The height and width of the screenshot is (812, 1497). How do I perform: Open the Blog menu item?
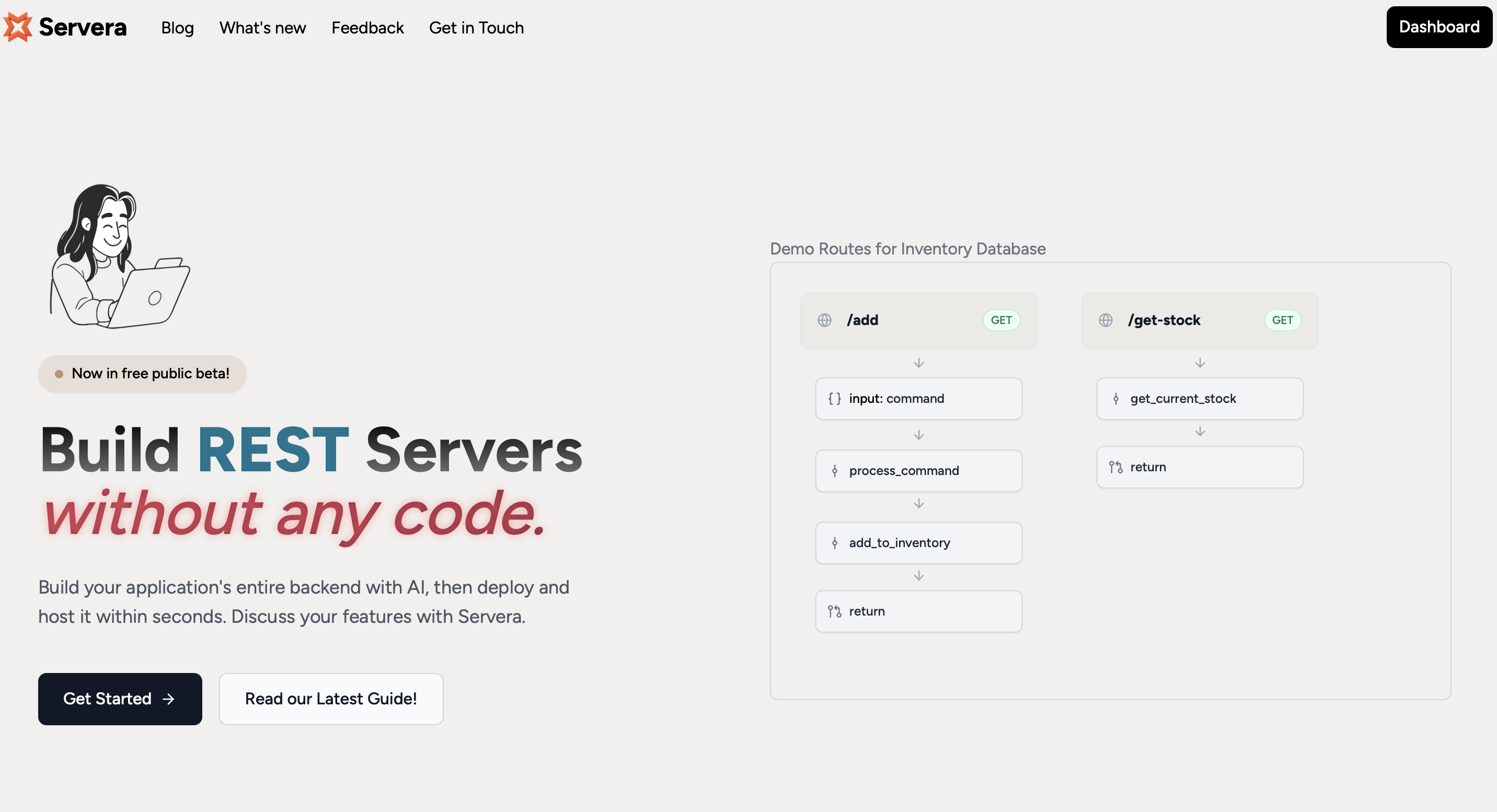tap(177, 28)
